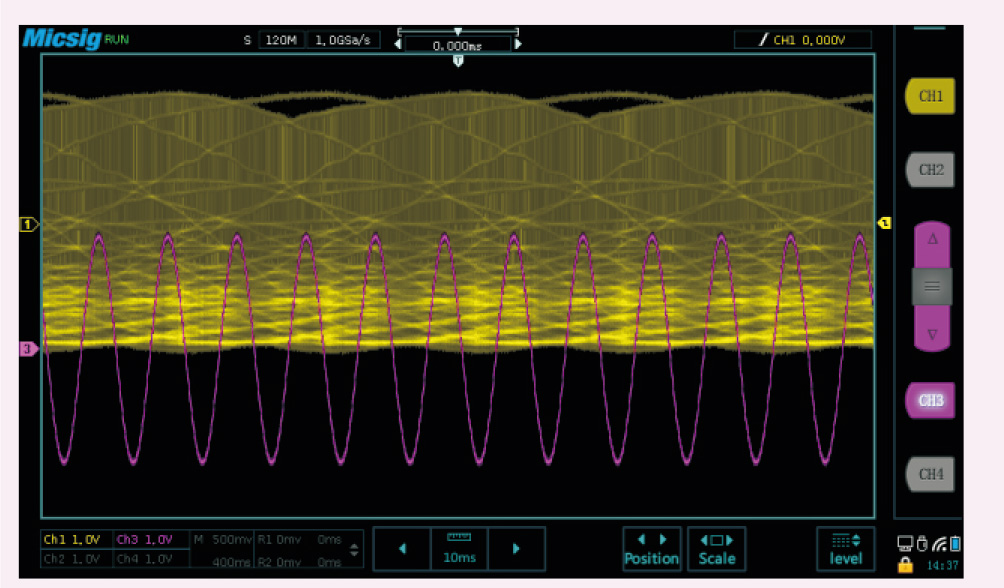Tap the Wi-Fi status icon
1004x588 pixels.
[938, 544]
